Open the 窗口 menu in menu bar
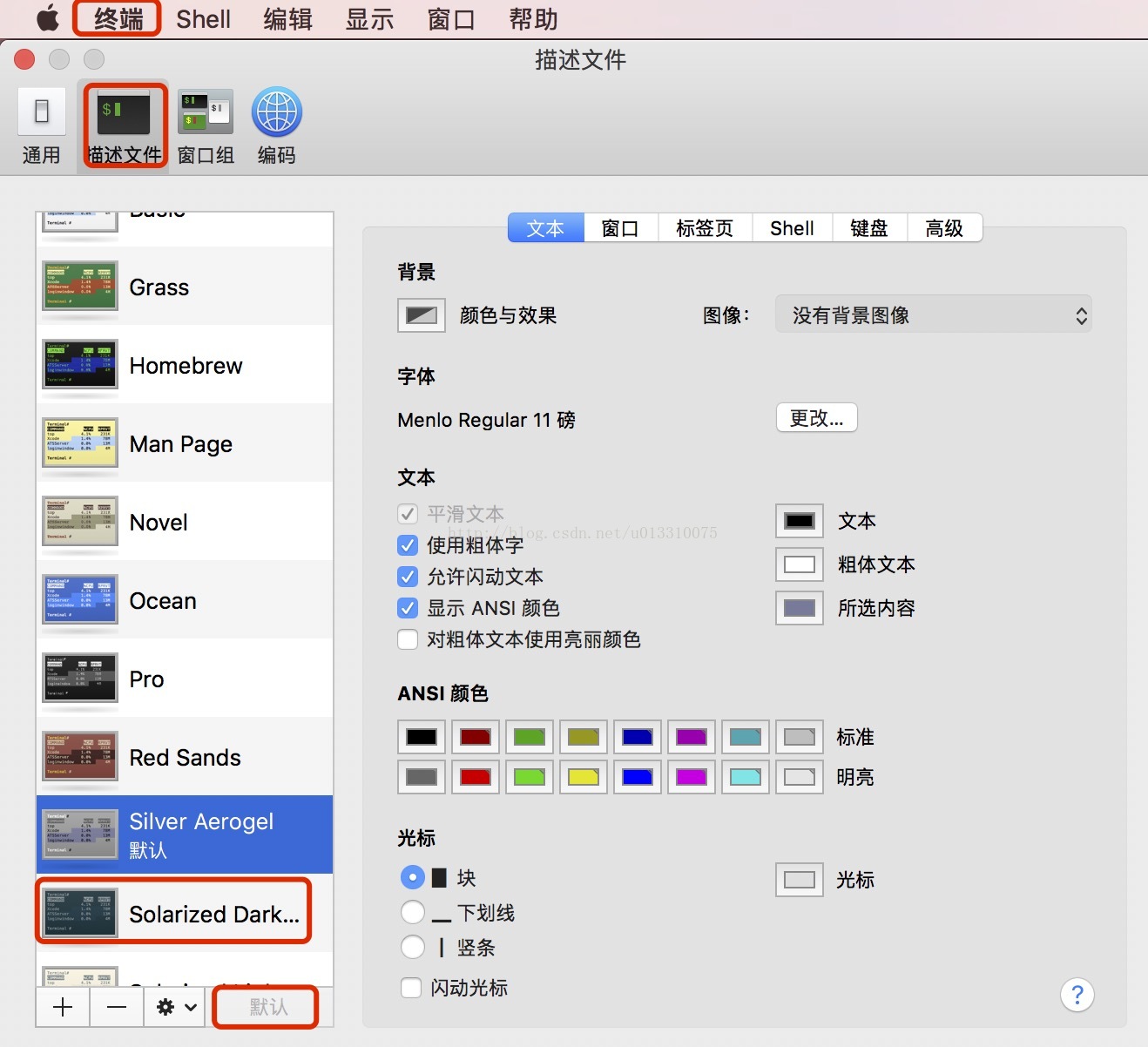Viewport: 1148px width, 1047px height. coord(451,18)
